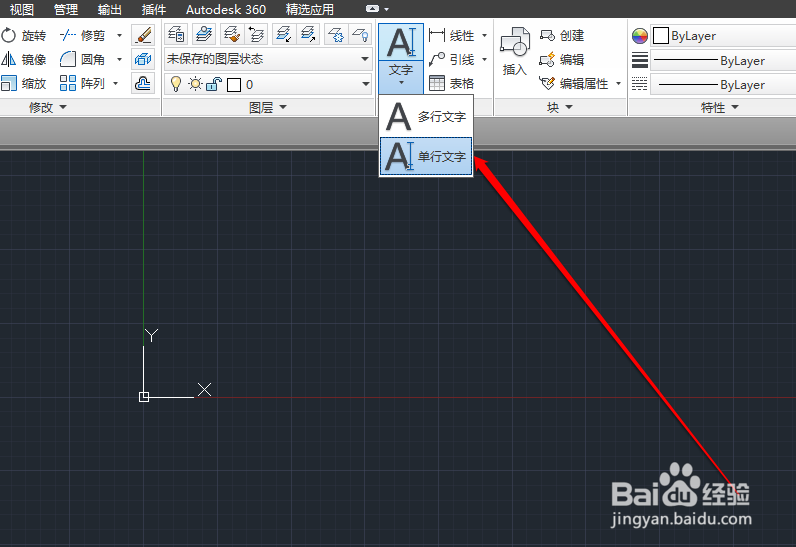
Task: Expand the Properties (特性) panel
Action: (720, 107)
